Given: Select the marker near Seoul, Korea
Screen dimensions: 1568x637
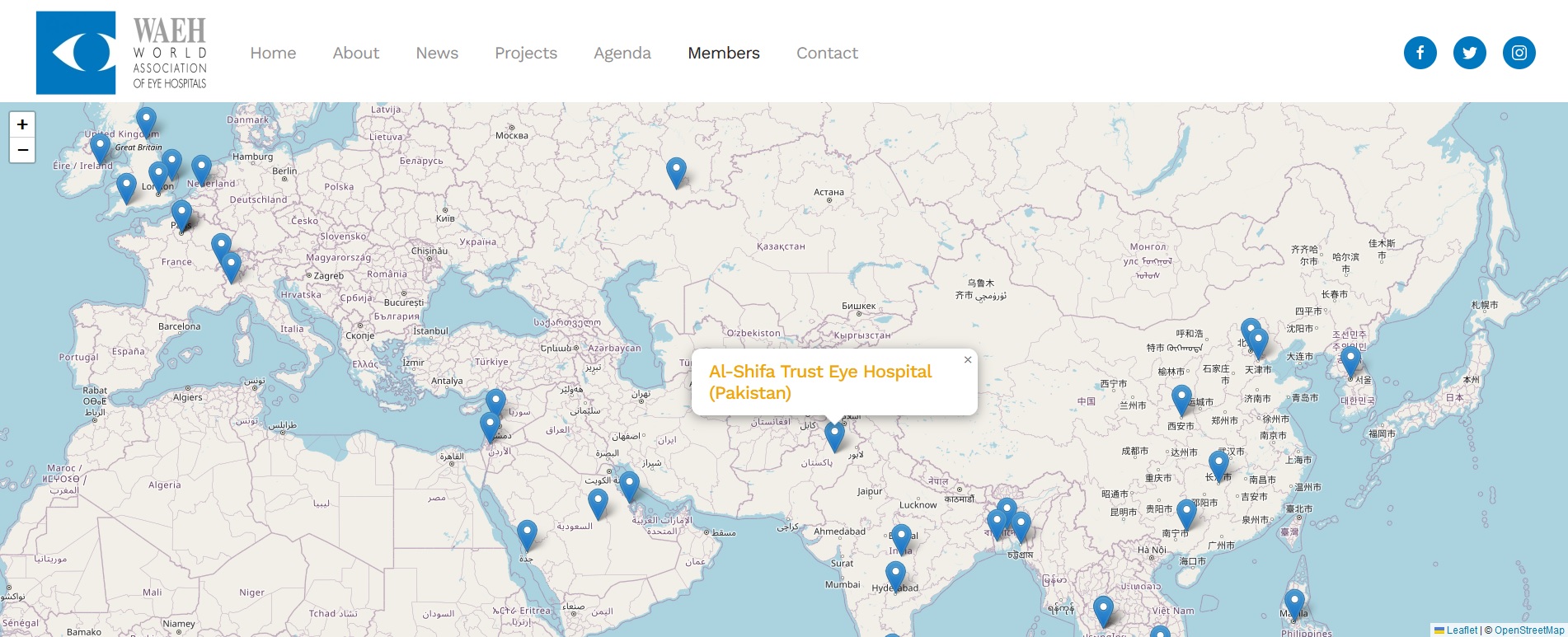Looking at the screenshot, I should click(x=1350, y=362).
